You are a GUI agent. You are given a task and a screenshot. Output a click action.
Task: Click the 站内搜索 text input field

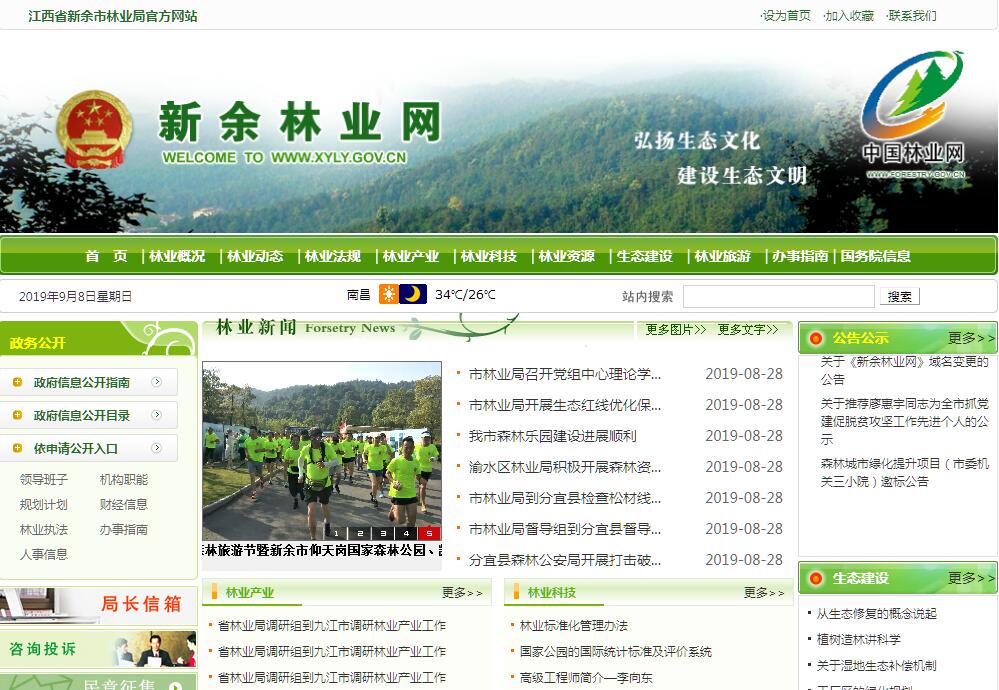coord(778,296)
